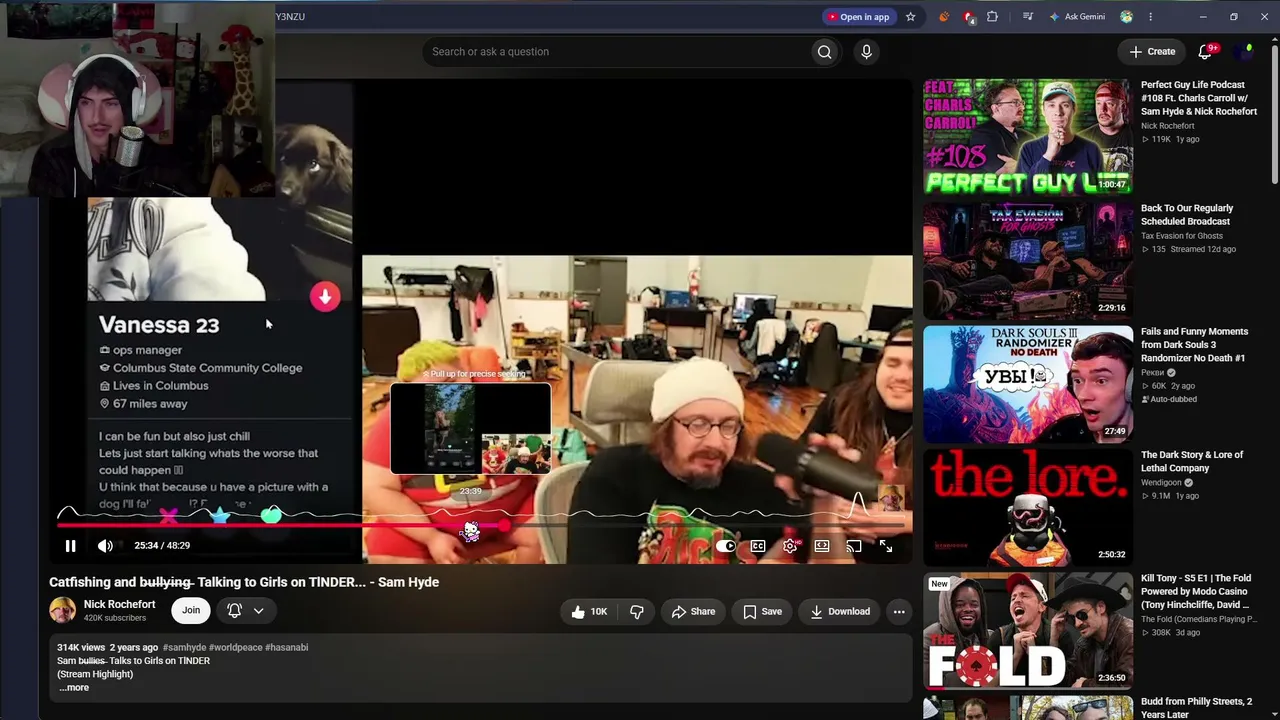
Task: Like the video with thumbs up
Action: 589,612
